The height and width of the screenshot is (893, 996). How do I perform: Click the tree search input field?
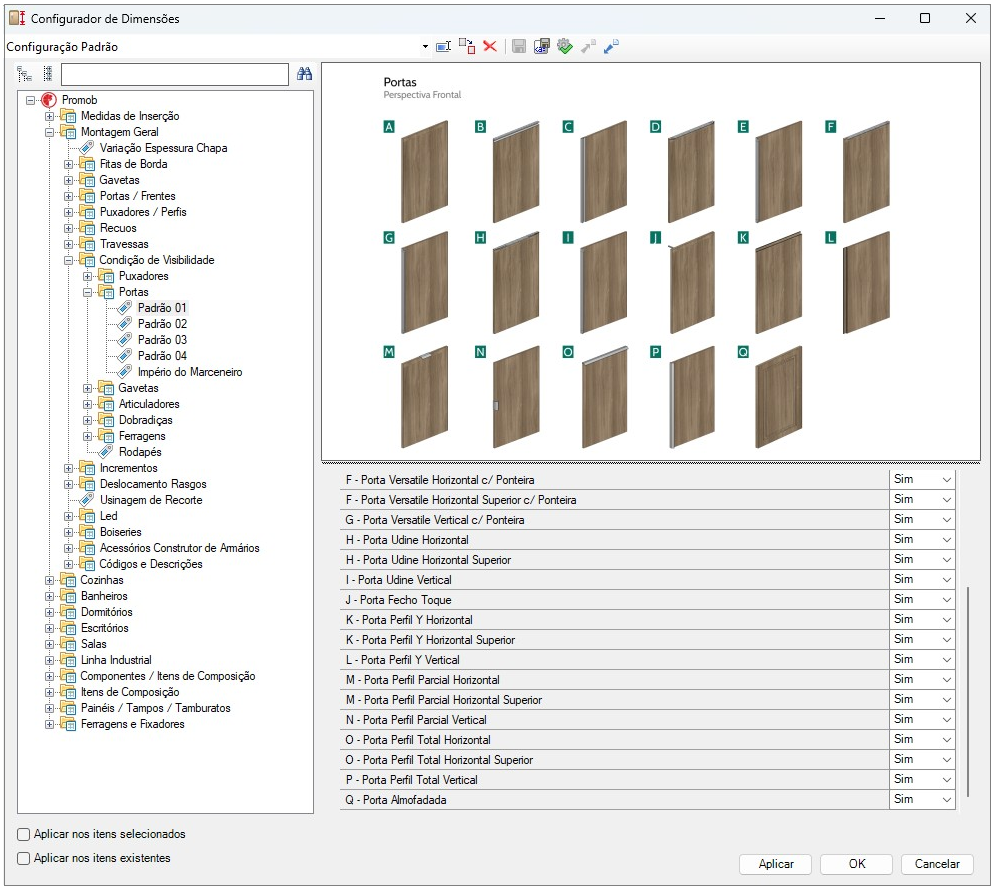coord(175,74)
